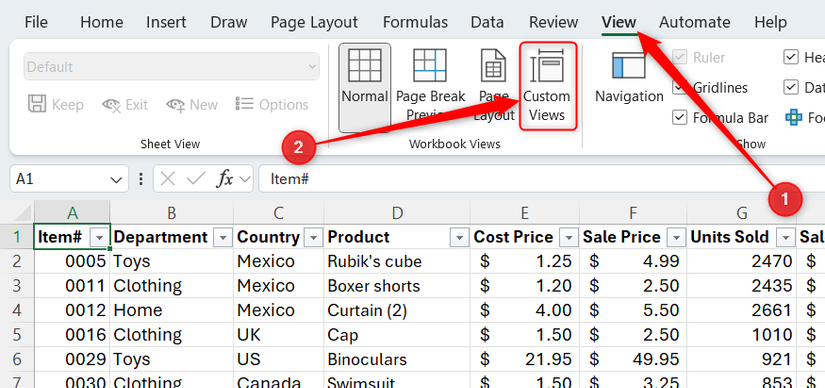The height and width of the screenshot is (388, 825).
Task: Select Units Sold value 1010
Action: tap(741, 335)
